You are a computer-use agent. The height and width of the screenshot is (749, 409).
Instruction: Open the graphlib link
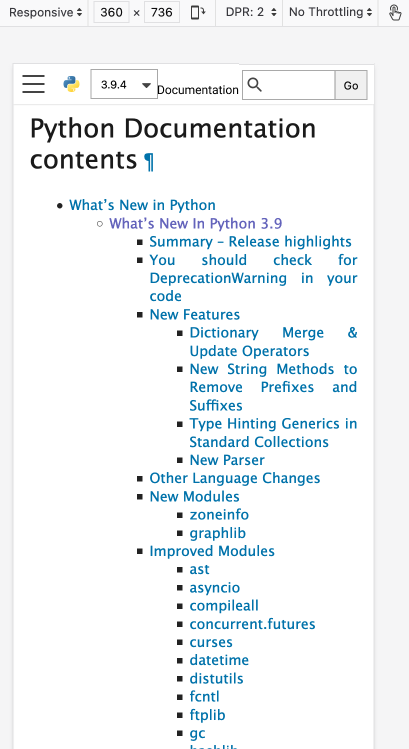coord(217,533)
